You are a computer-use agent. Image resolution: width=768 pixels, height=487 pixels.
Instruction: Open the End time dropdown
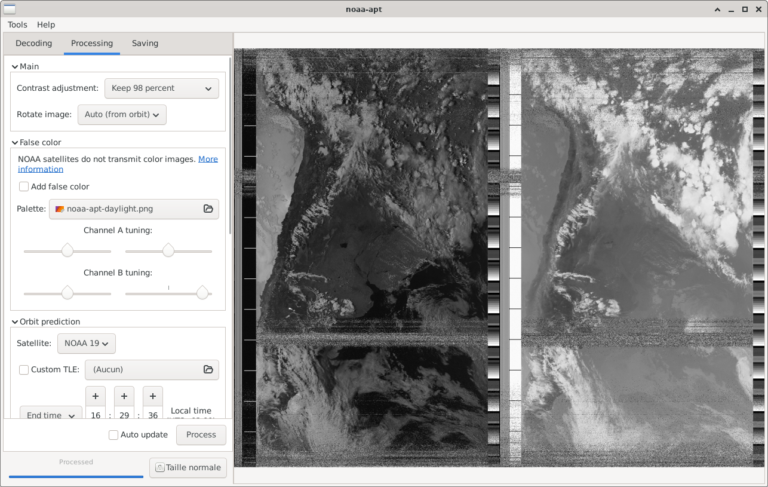(x=51, y=414)
